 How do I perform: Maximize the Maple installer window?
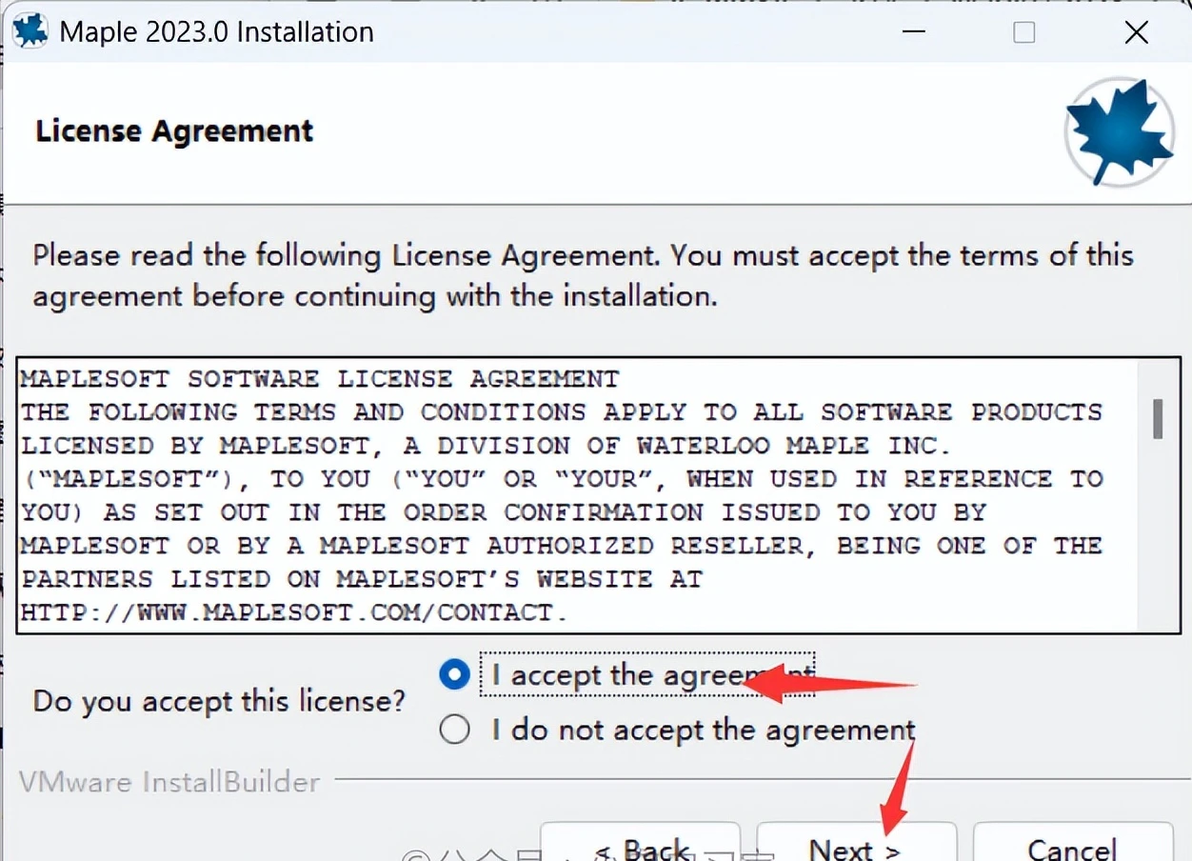1024,32
